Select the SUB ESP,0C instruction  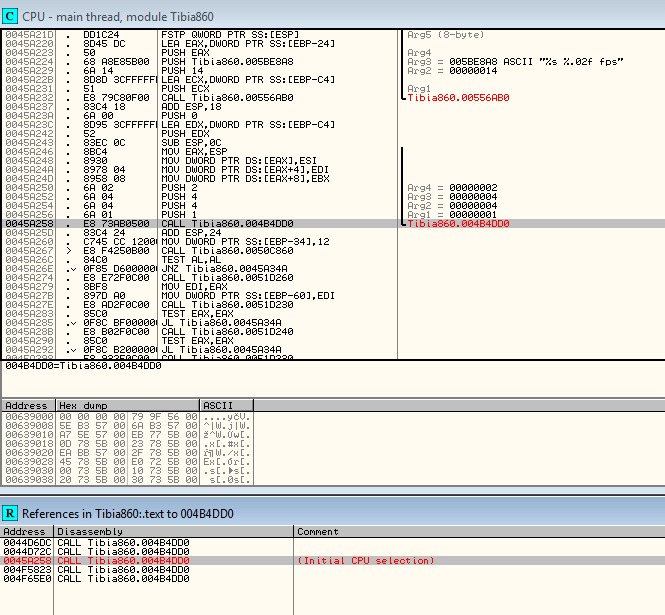click(x=191, y=143)
